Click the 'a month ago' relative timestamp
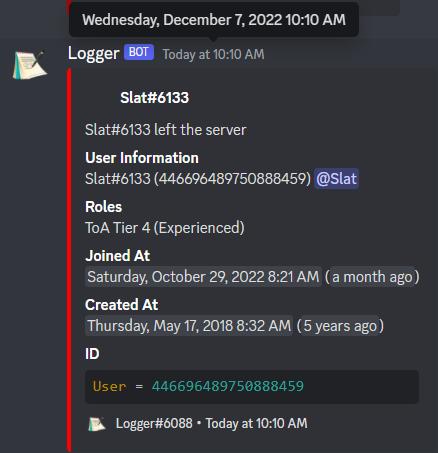Screen dimensions: 438x453 click(x=373, y=277)
